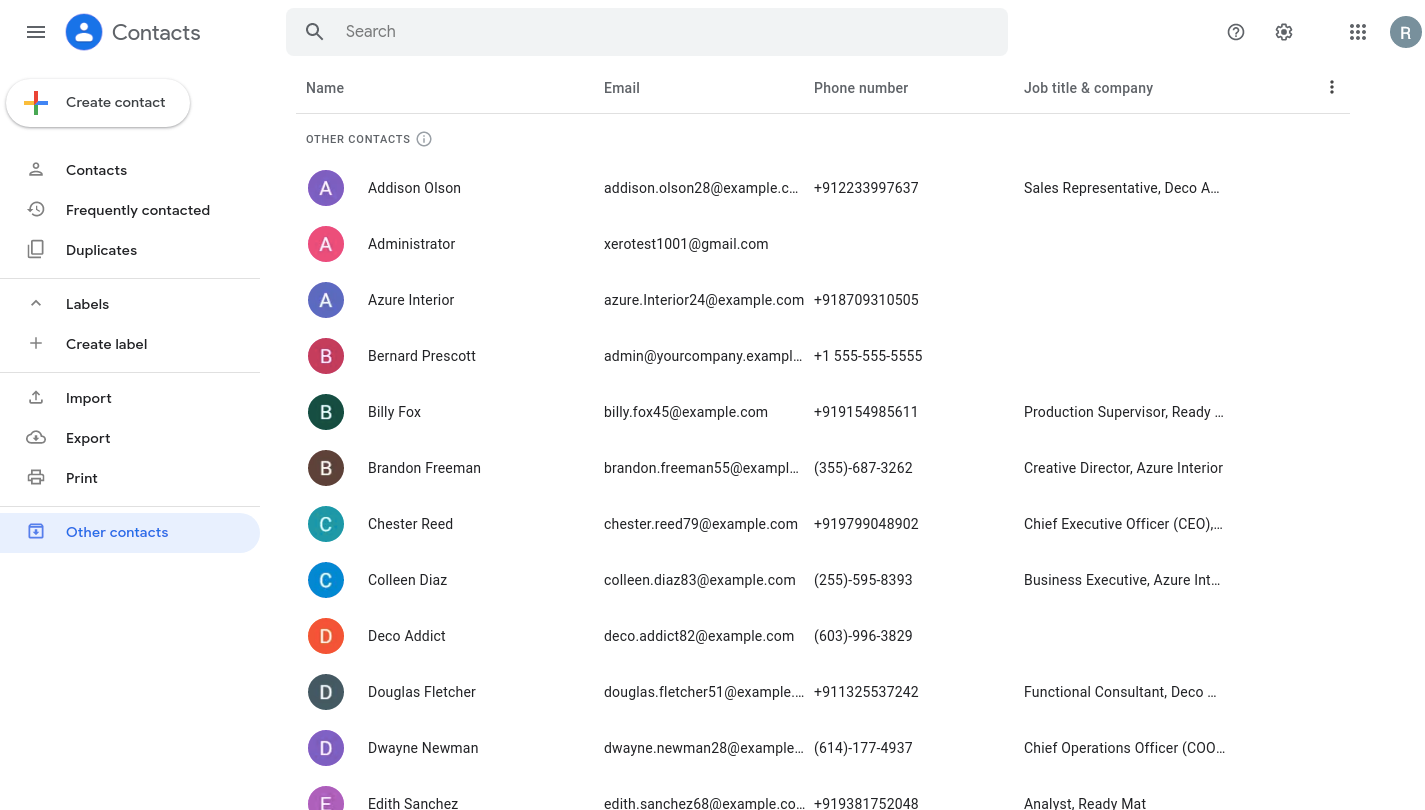Go to Frequently contacted
Image resolution: width=1425 pixels, height=810 pixels.
pyautogui.click(x=137, y=210)
